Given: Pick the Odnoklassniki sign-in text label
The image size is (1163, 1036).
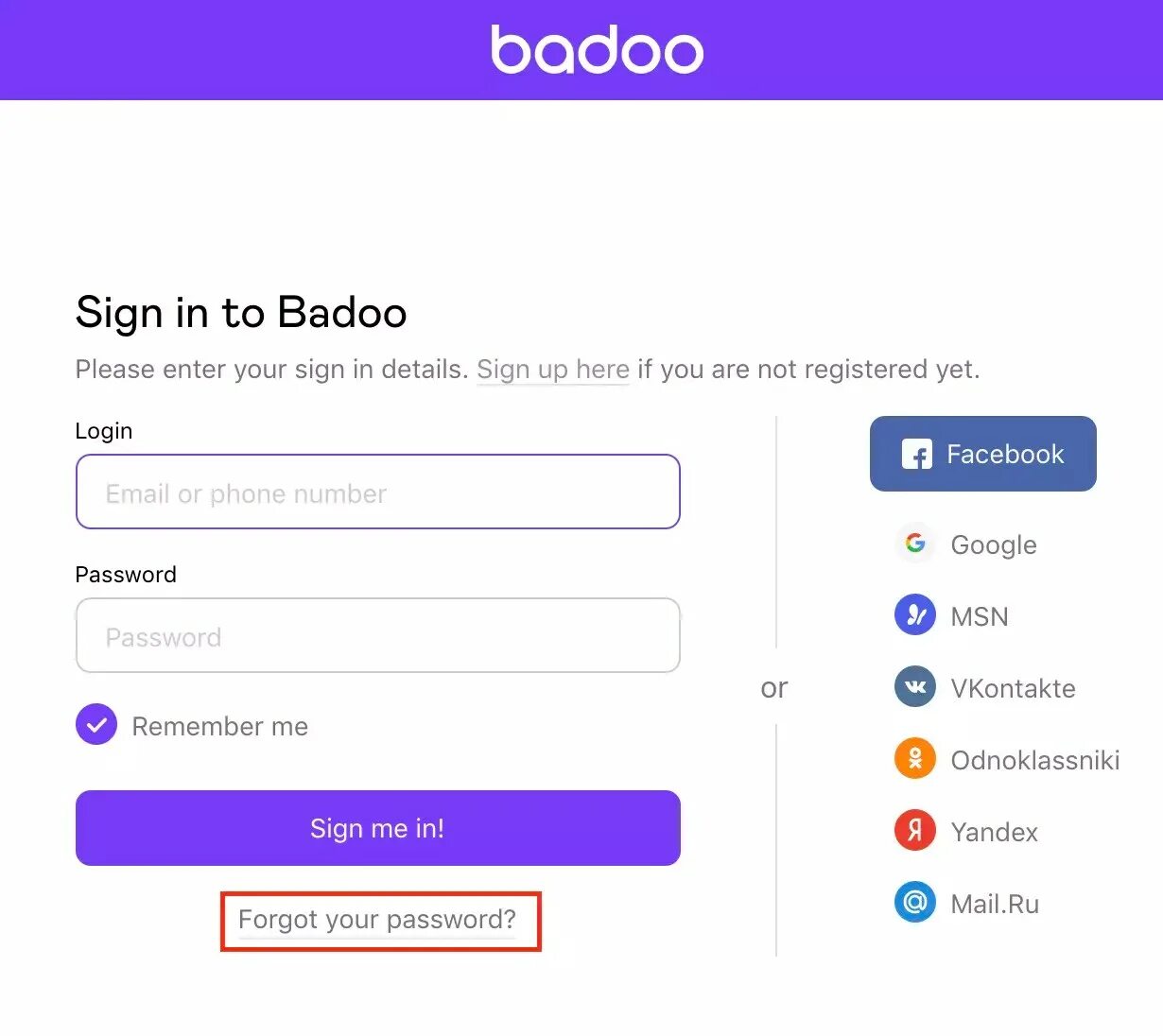Looking at the screenshot, I should click(1035, 761).
